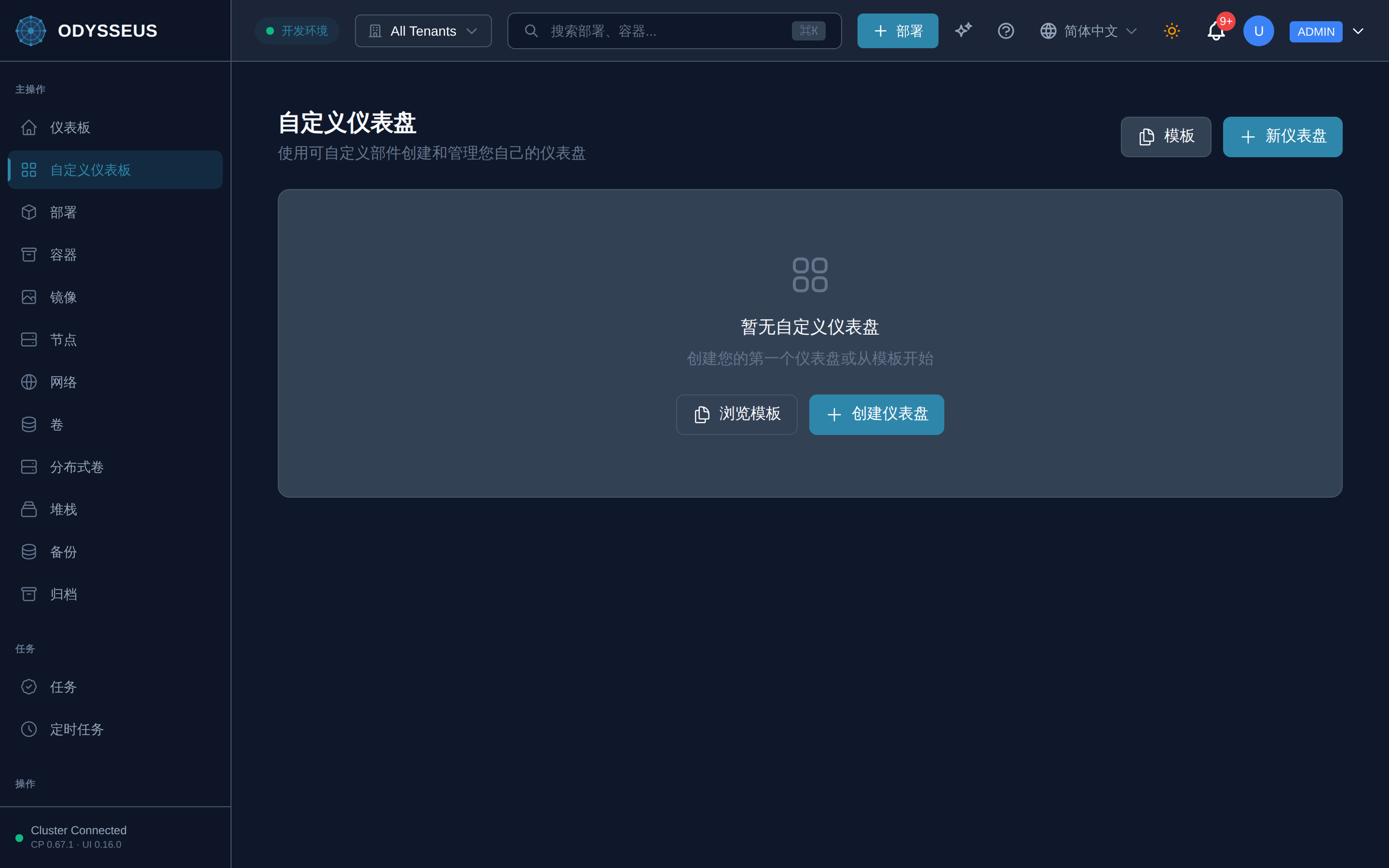This screenshot has height=868, width=1389.
Task: Click the Odysseus logo icon
Action: [x=30, y=31]
